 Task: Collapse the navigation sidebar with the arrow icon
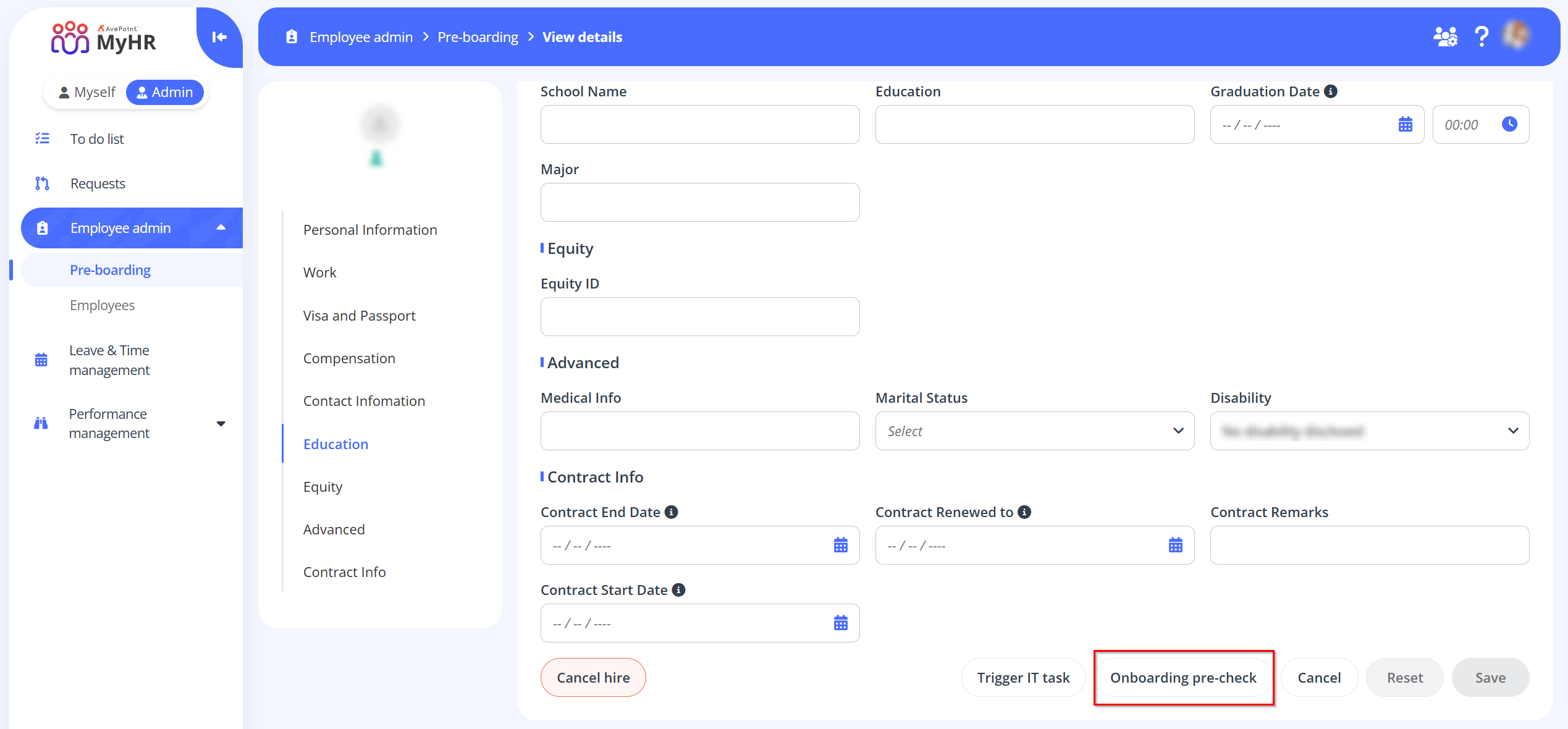(219, 37)
